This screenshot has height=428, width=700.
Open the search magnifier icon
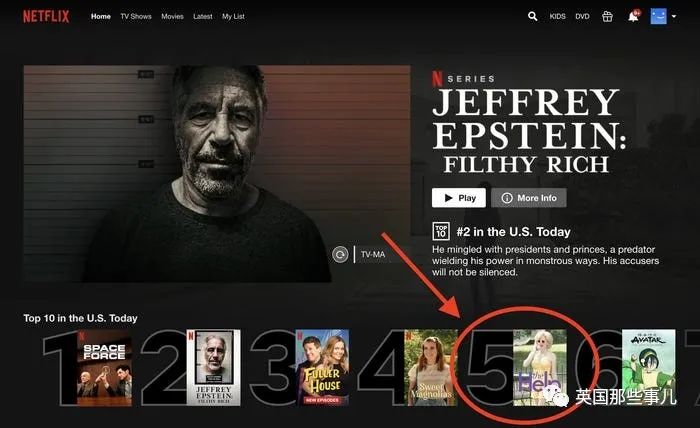(532, 16)
